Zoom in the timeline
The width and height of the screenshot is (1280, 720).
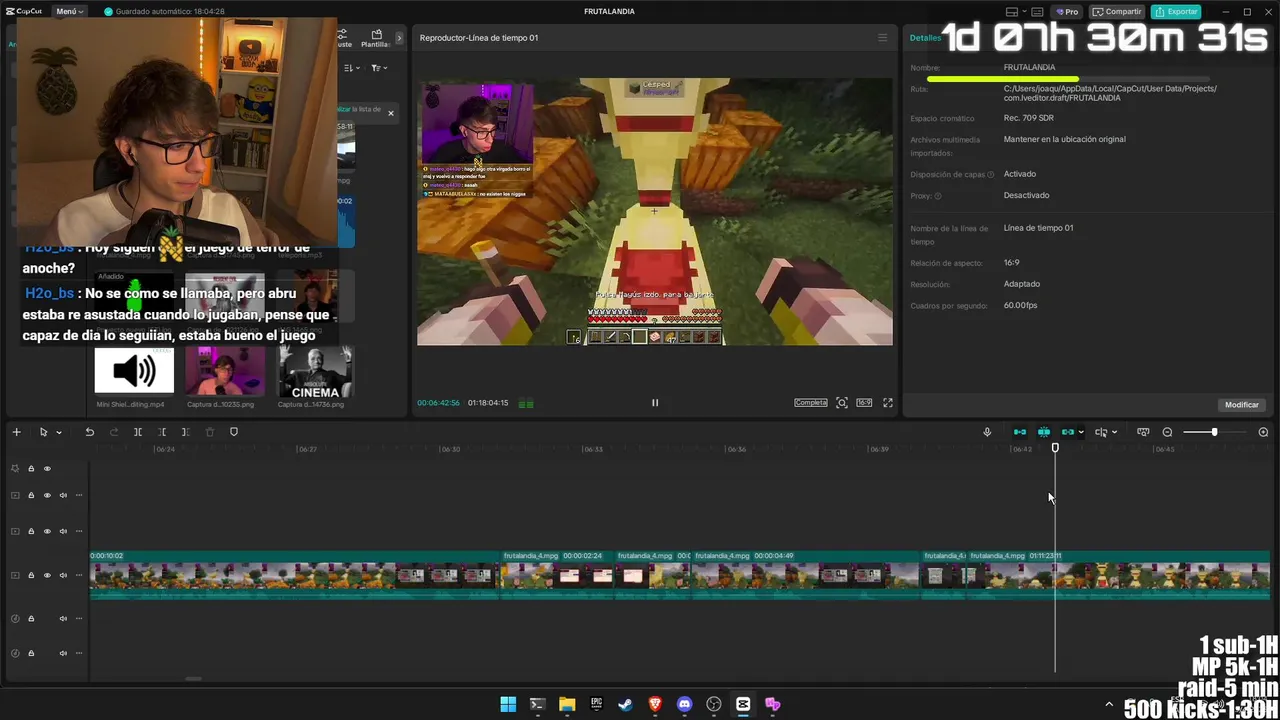(x=1263, y=432)
